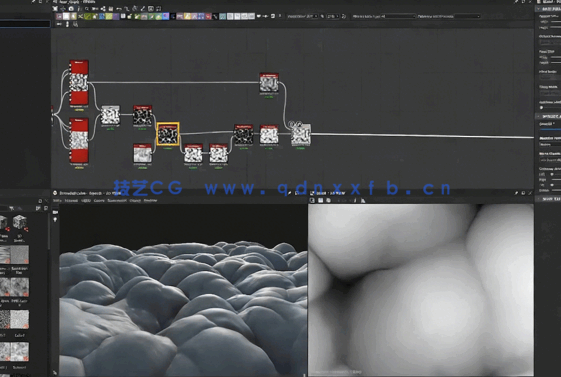The height and width of the screenshot is (377, 561).
Task: Select the top-right node above the output chain
Action: click(269, 84)
